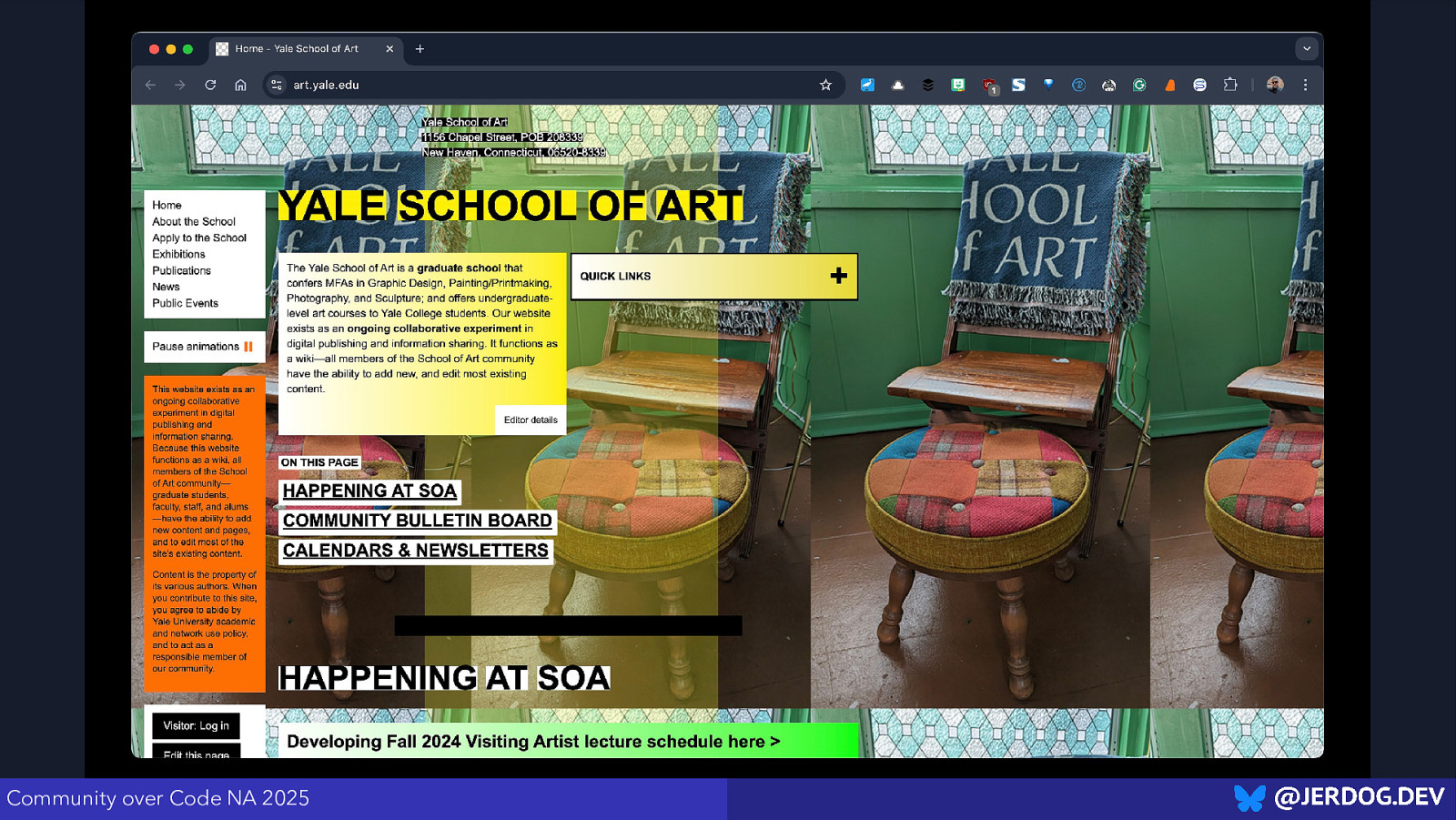Screen dimensions: 1456x820
Task: Open the cloud extension icon
Action: point(897,85)
